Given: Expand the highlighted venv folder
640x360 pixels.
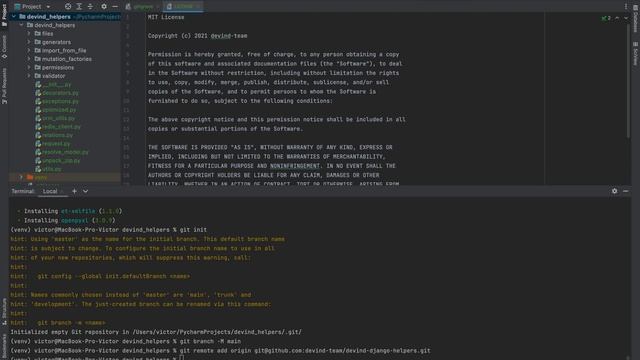Looking at the screenshot, I should coord(22,177).
